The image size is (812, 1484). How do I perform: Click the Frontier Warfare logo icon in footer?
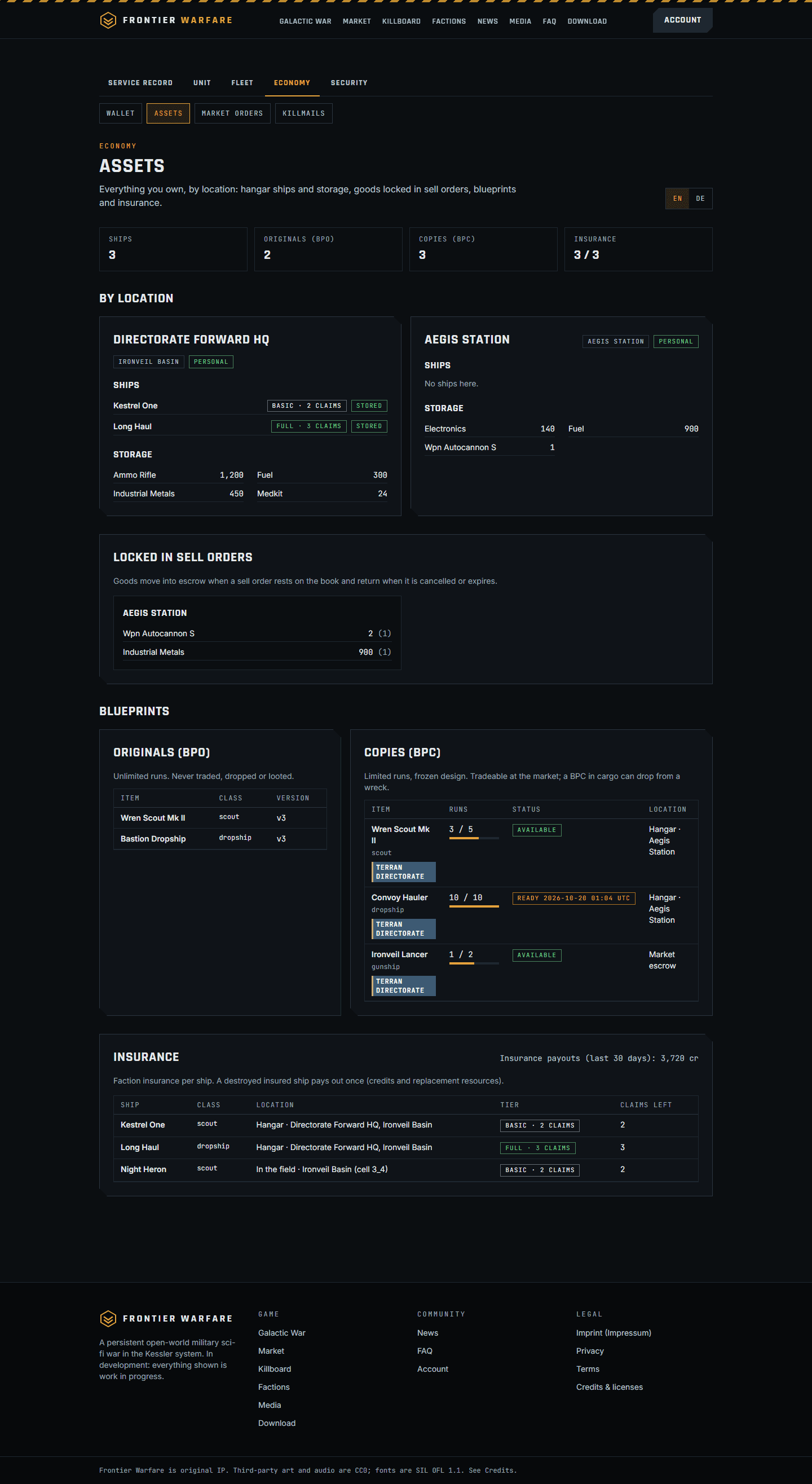(x=108, y=1319)
